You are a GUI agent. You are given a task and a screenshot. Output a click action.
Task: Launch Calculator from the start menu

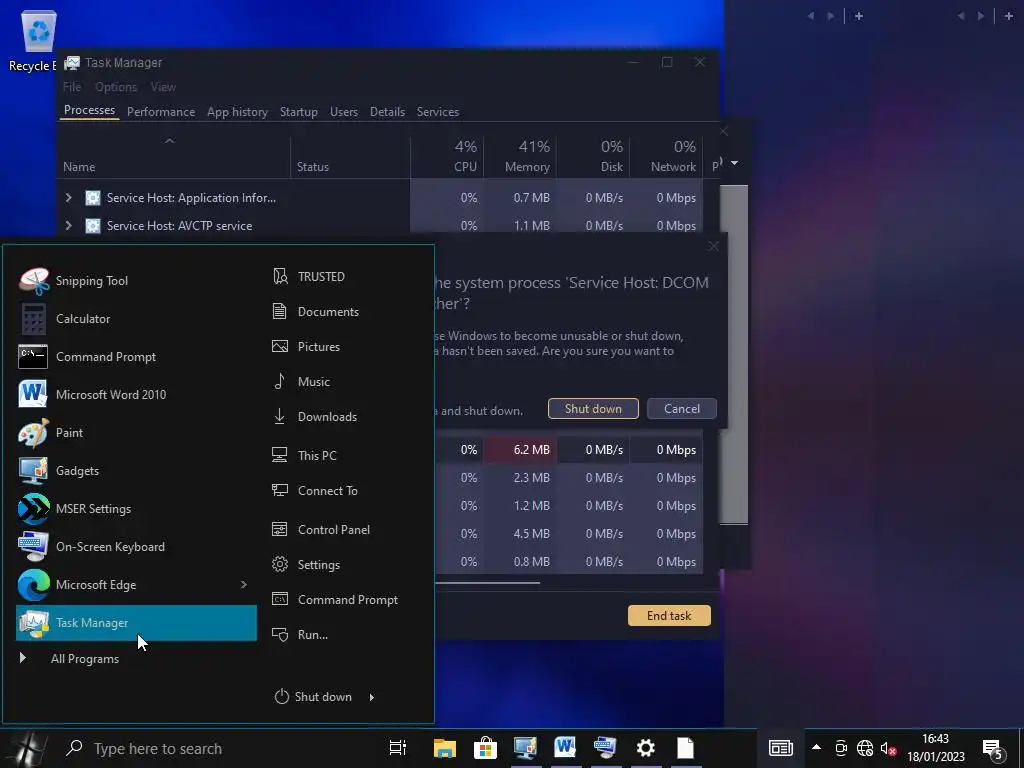tap(136, 319)
